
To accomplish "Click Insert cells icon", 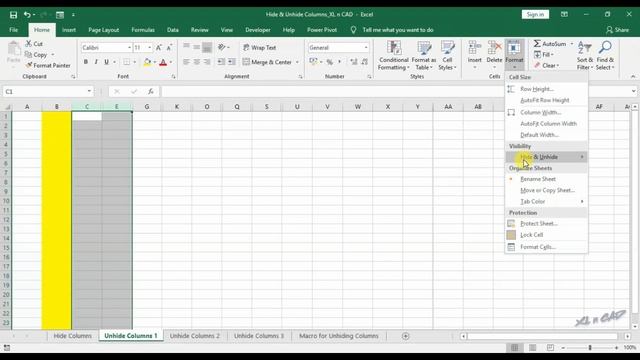I will coord(475,48).
